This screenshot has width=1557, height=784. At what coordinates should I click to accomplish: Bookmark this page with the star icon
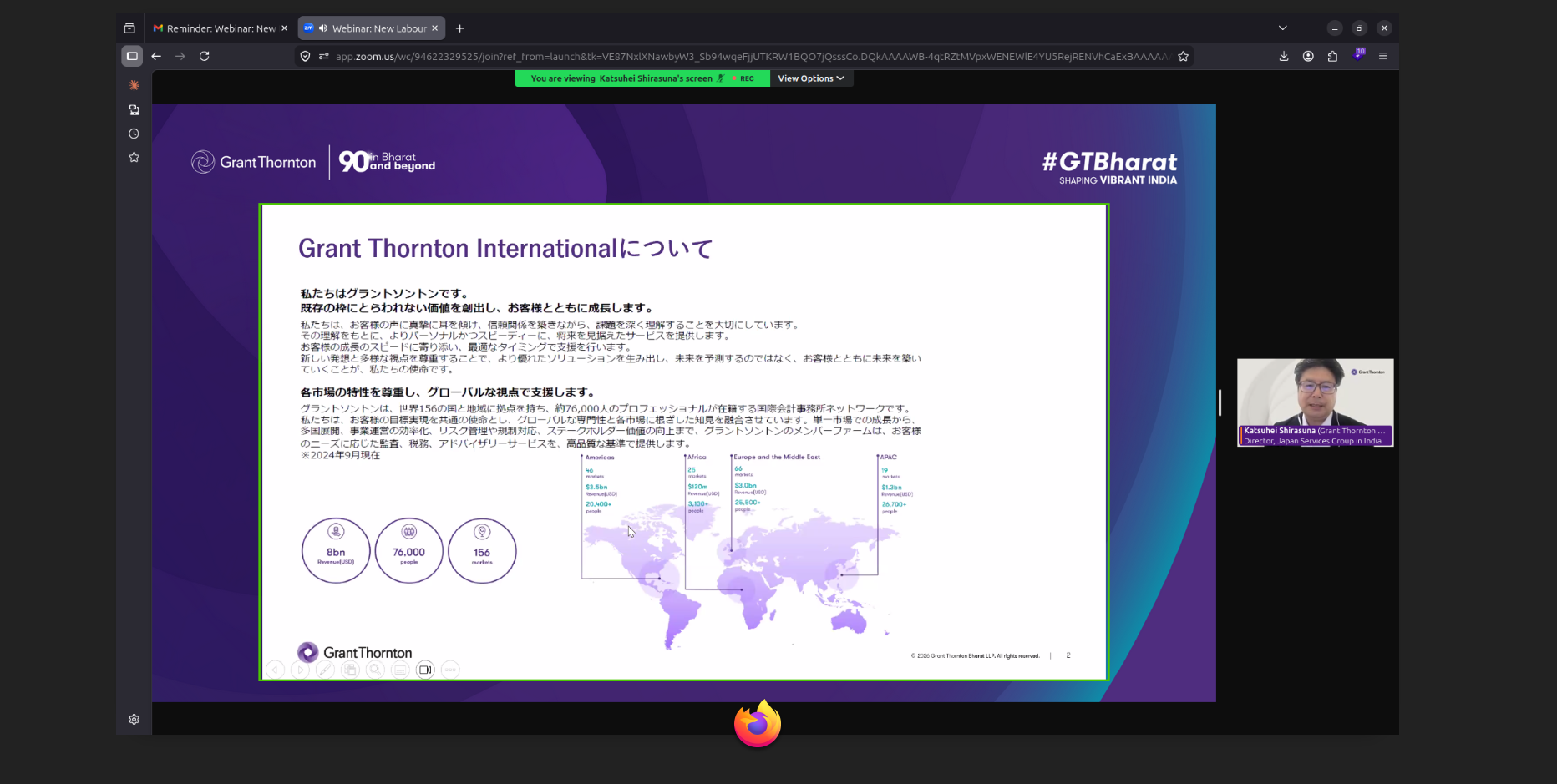pyautogui.click(x=1183, y=56)
